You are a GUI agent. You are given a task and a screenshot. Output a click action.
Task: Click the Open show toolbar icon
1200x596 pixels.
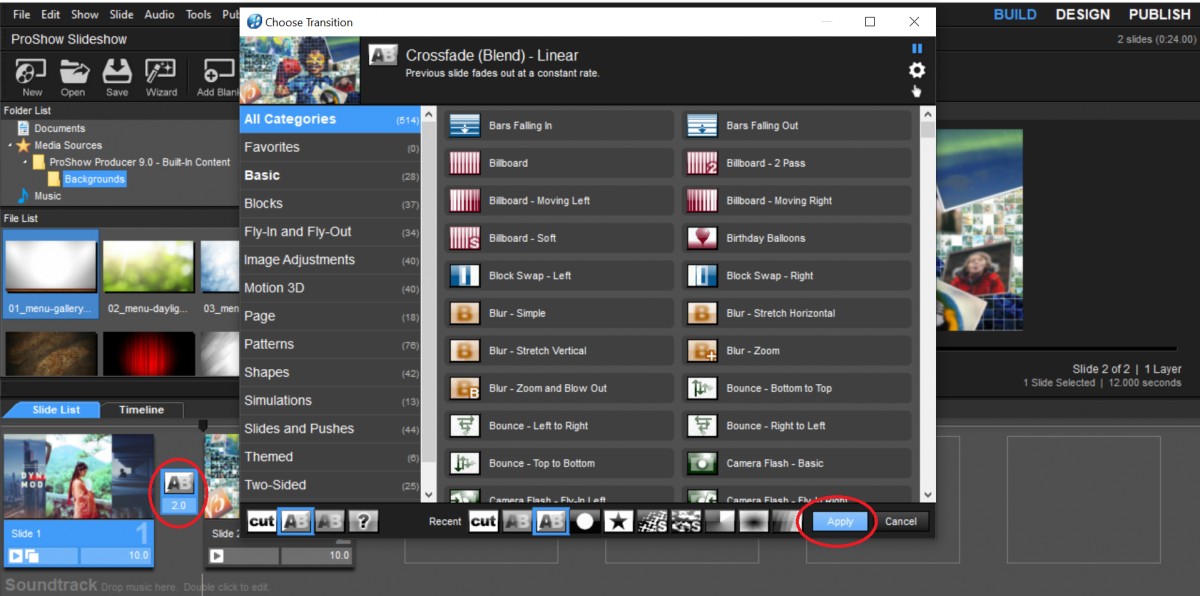[x=73, y=77]
